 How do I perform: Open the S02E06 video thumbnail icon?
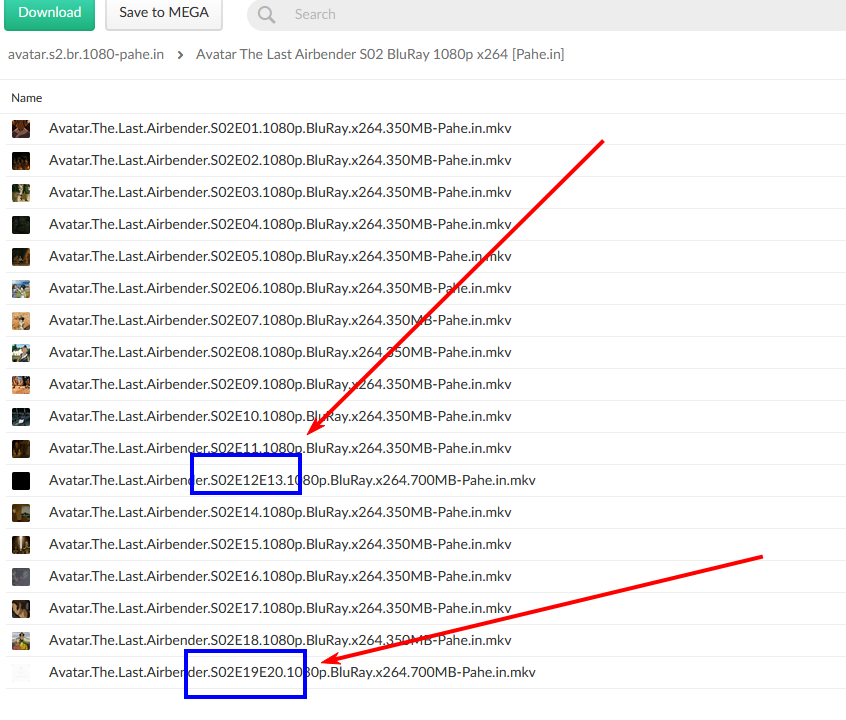click(x=21, y=289)
